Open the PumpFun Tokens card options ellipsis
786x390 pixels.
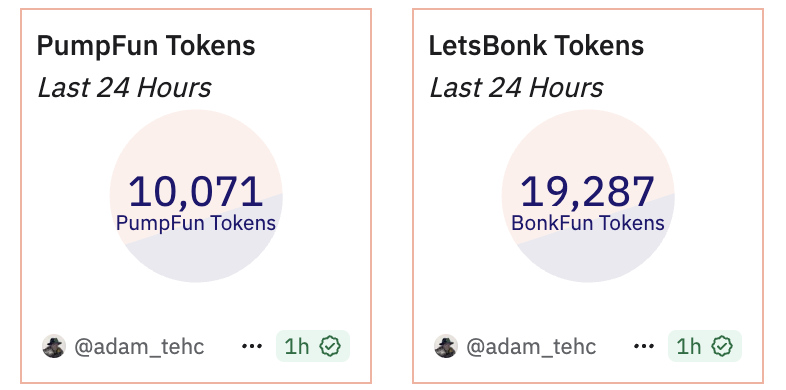[x=252, y=346]
